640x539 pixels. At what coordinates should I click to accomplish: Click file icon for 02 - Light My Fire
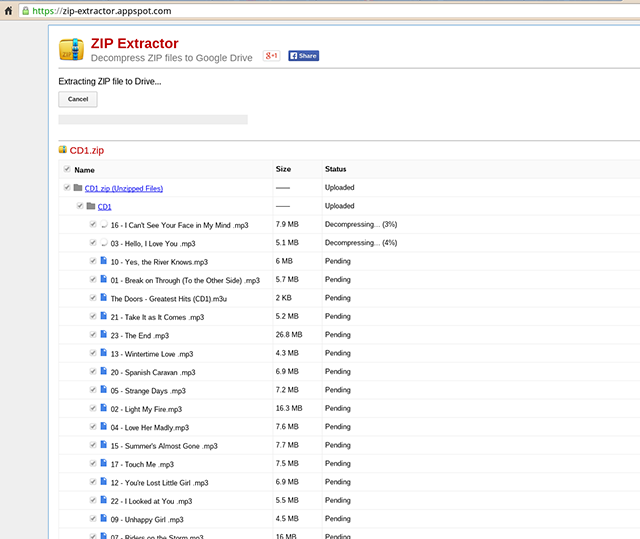[104, 407]
